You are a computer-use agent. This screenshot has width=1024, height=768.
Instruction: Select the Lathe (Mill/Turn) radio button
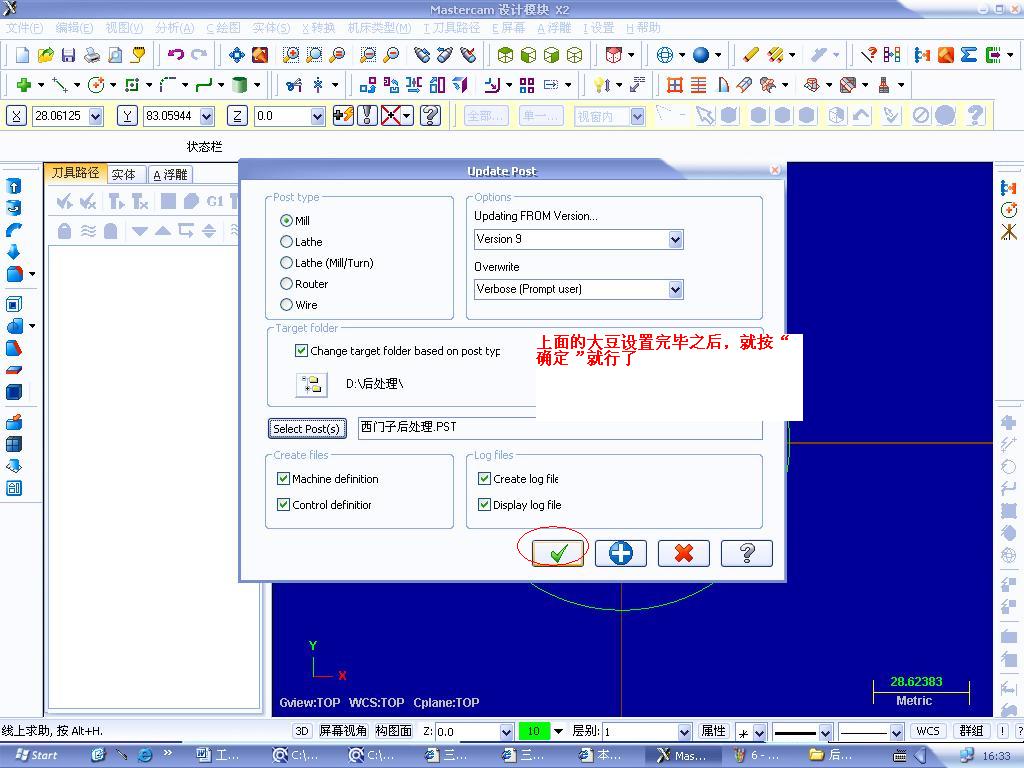tap(286, 263)
